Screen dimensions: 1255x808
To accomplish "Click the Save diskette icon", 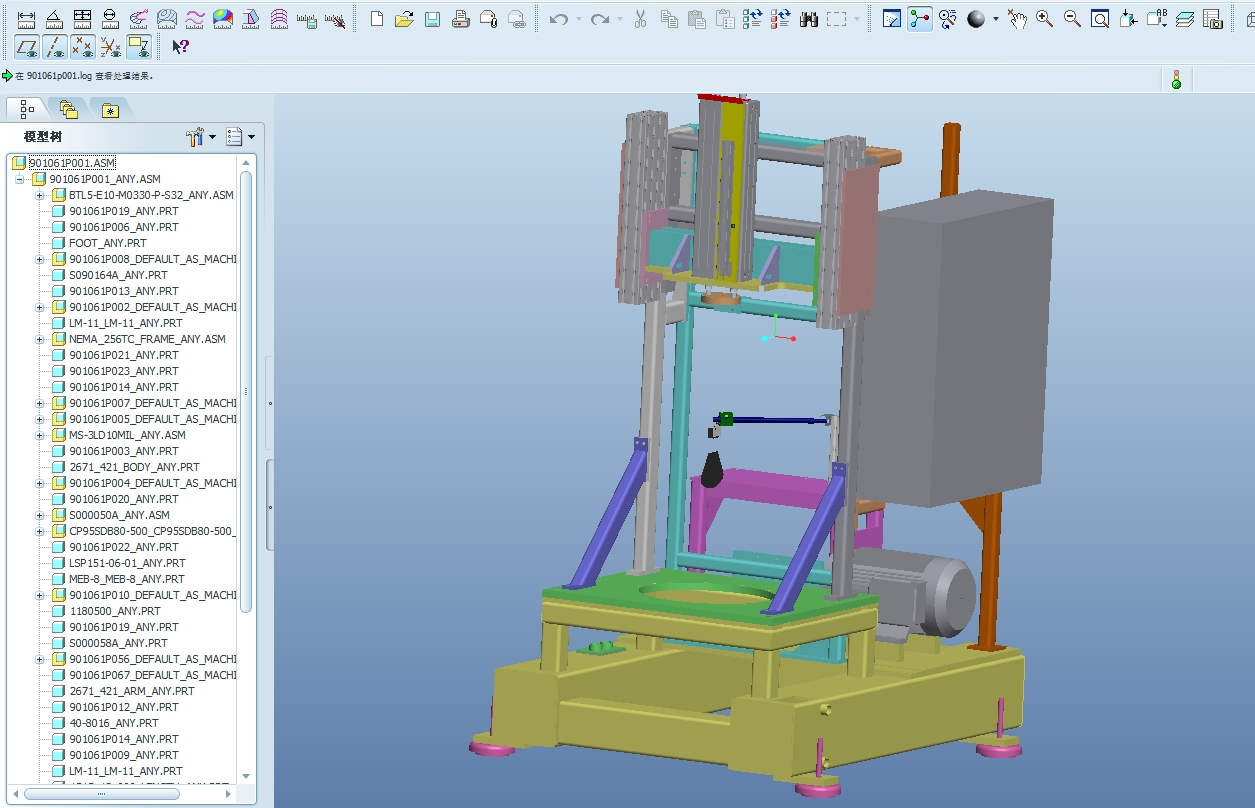I will tap(432, 19).
